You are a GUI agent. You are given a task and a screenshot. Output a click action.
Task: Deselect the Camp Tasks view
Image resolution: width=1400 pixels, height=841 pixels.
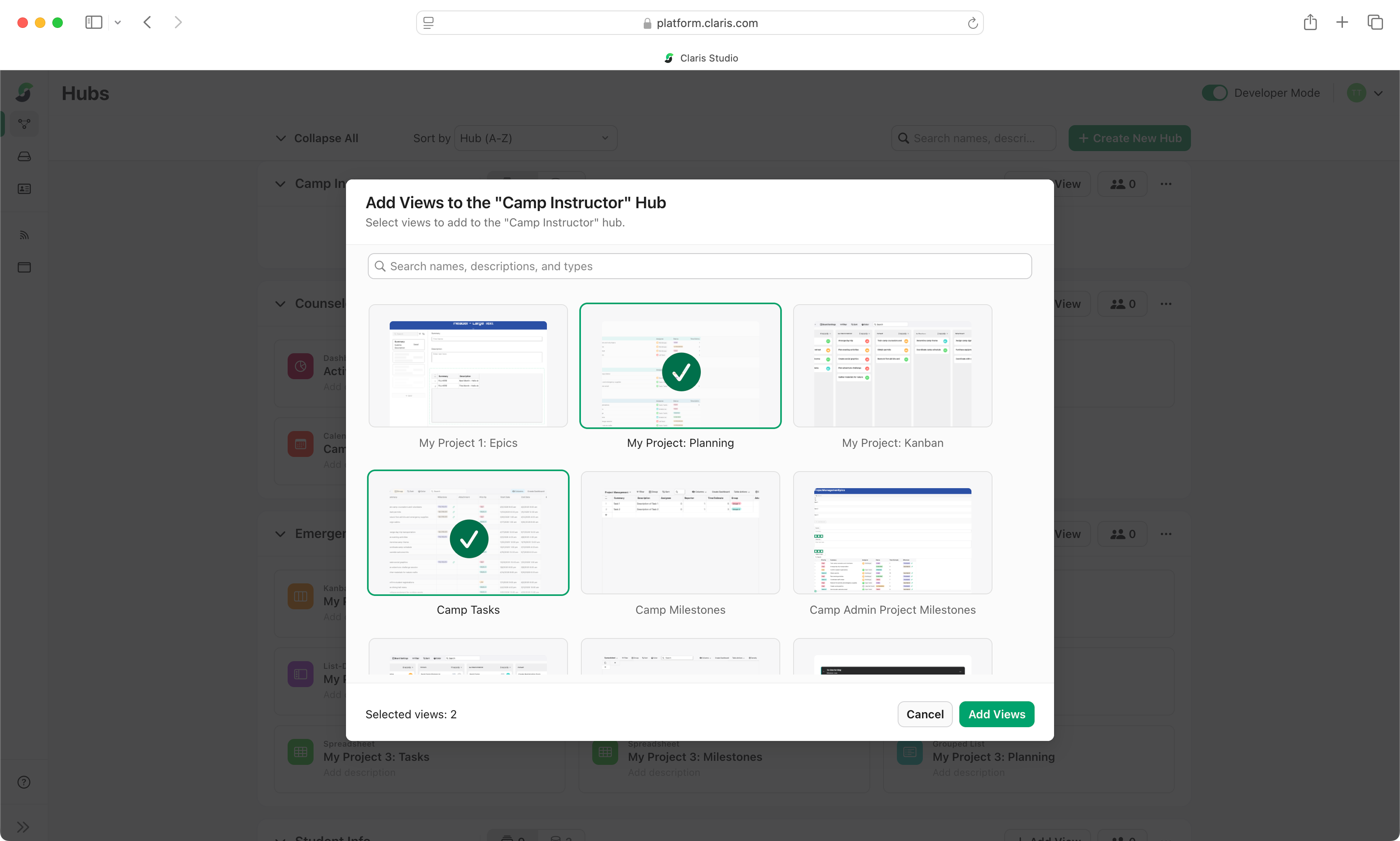(x=468, y=533)
